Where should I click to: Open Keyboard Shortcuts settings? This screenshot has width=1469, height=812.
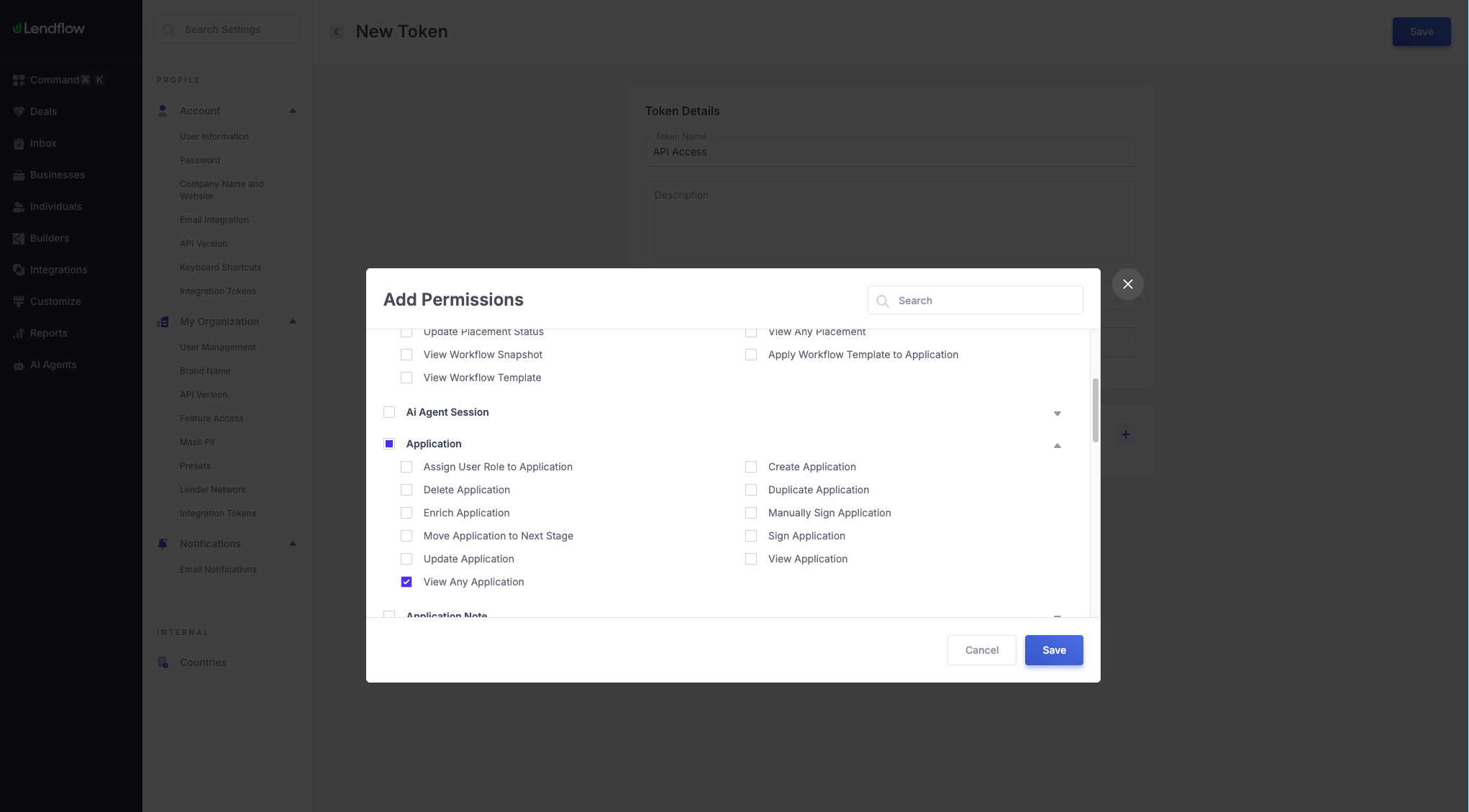[221, 268]
